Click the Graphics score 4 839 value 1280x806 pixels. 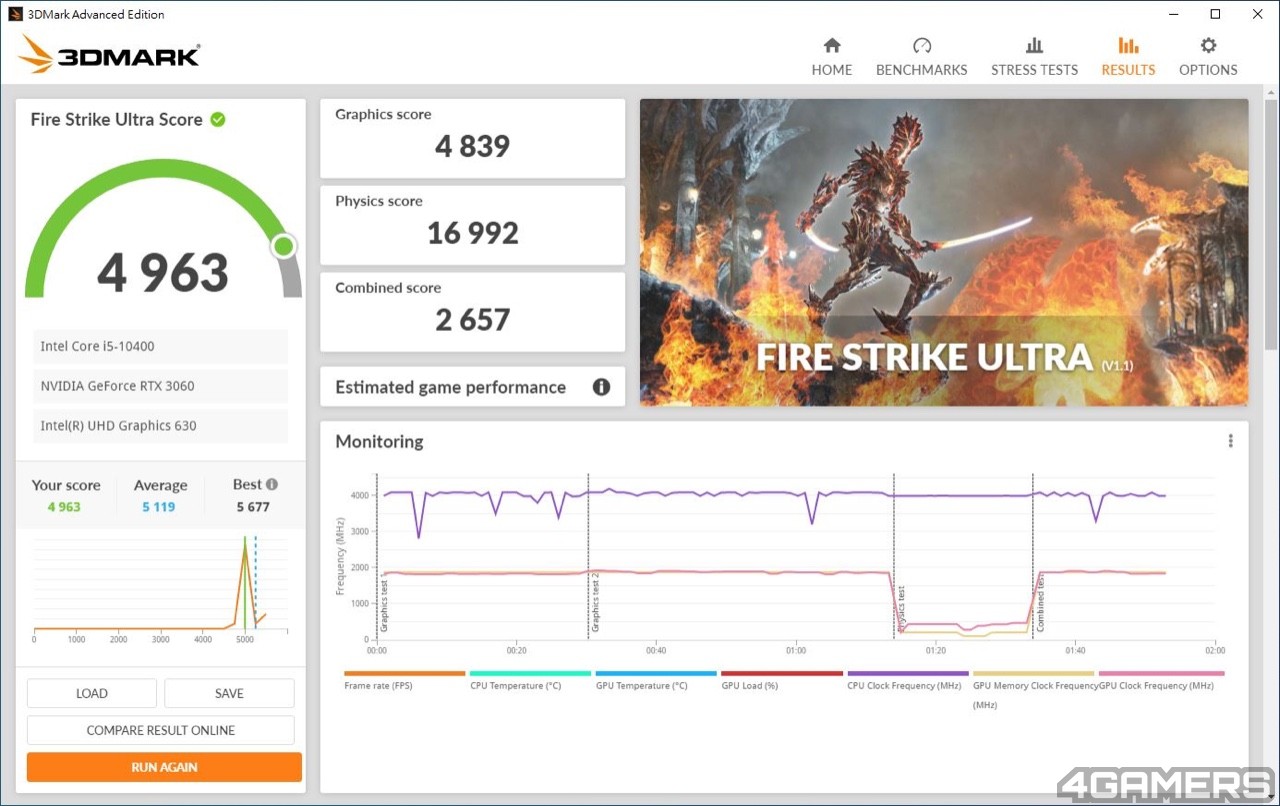(472, 146)
